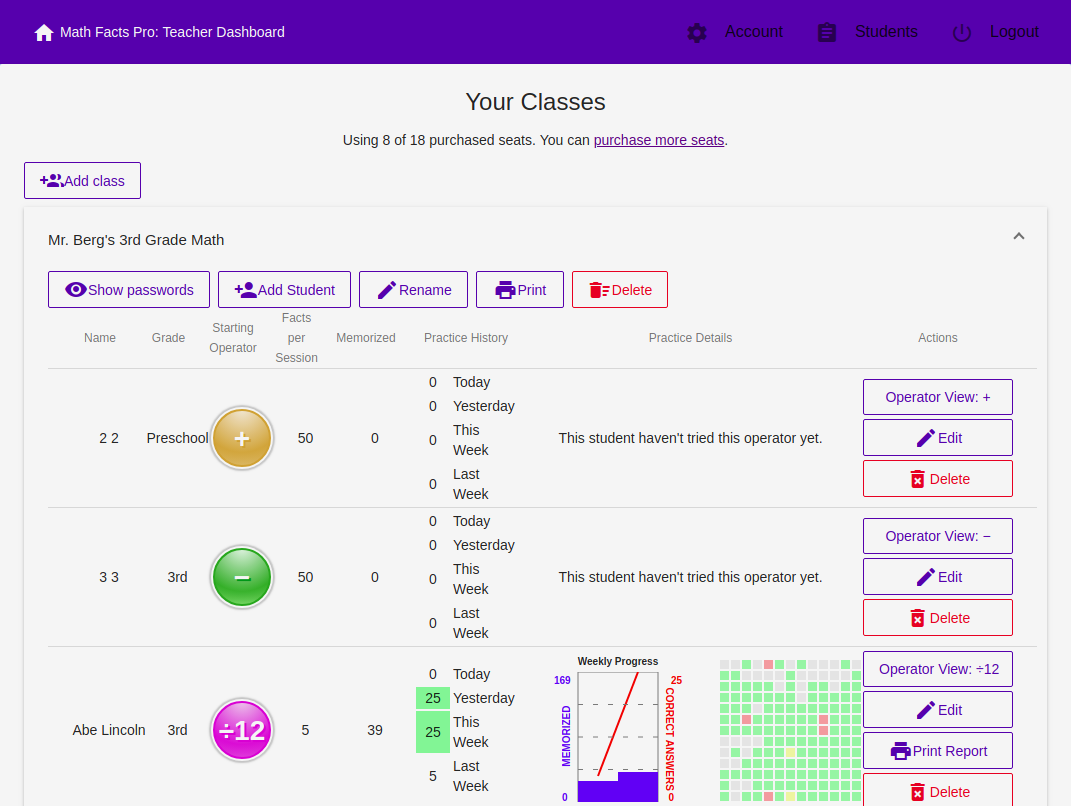Click Abe Lincoln's memorized count 39
Viewport: 1071px width, 806px height.
(374, 730)
